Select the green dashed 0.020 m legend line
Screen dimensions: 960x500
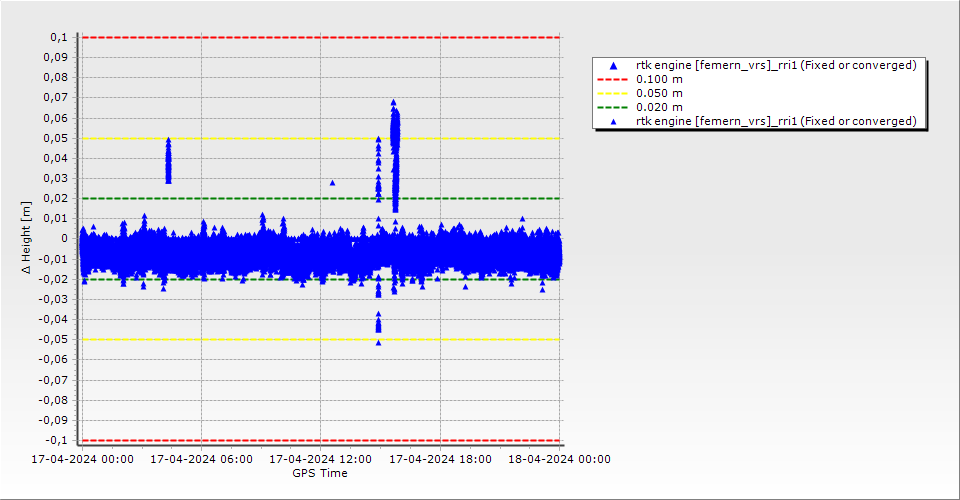(x=614, y=107)
